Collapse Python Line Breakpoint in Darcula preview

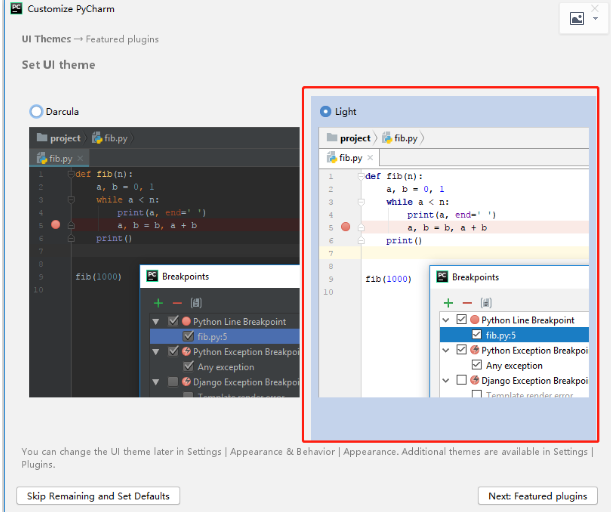156,322
